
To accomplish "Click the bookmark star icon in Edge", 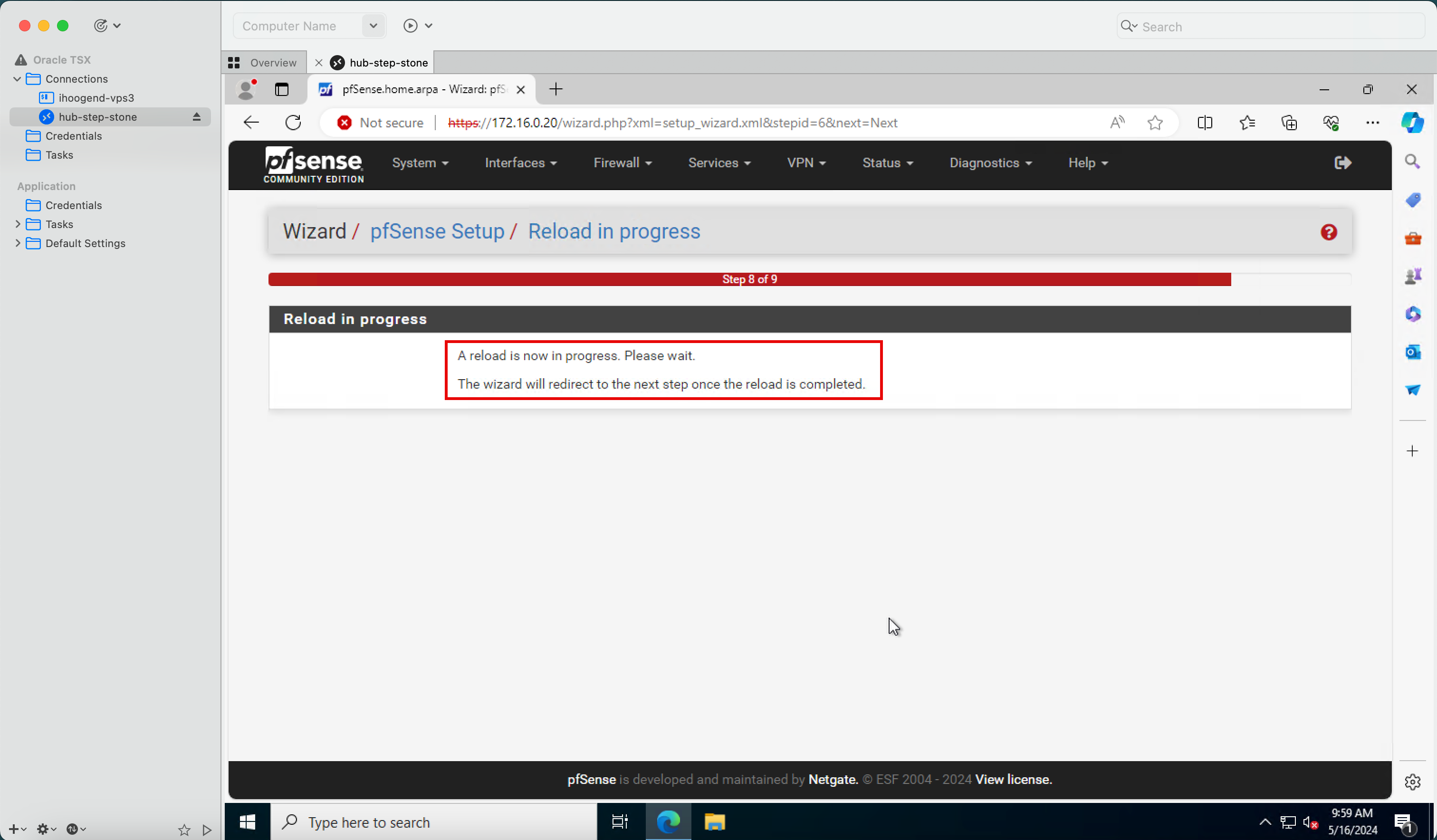I will (1155, 122).
